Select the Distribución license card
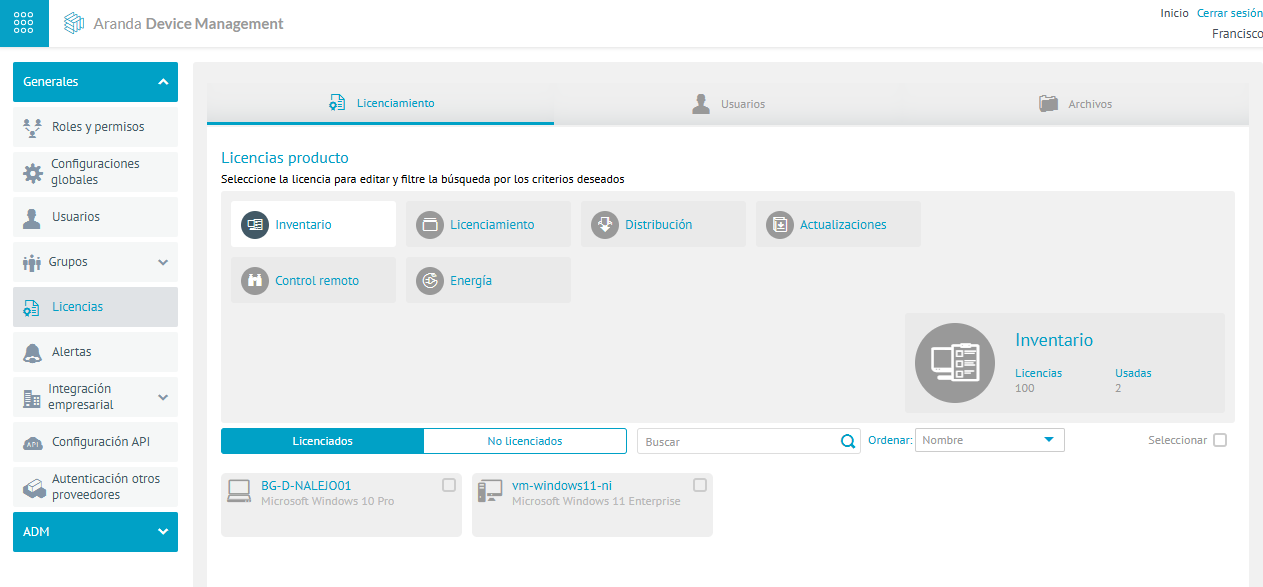 click(x=663, y=225)
